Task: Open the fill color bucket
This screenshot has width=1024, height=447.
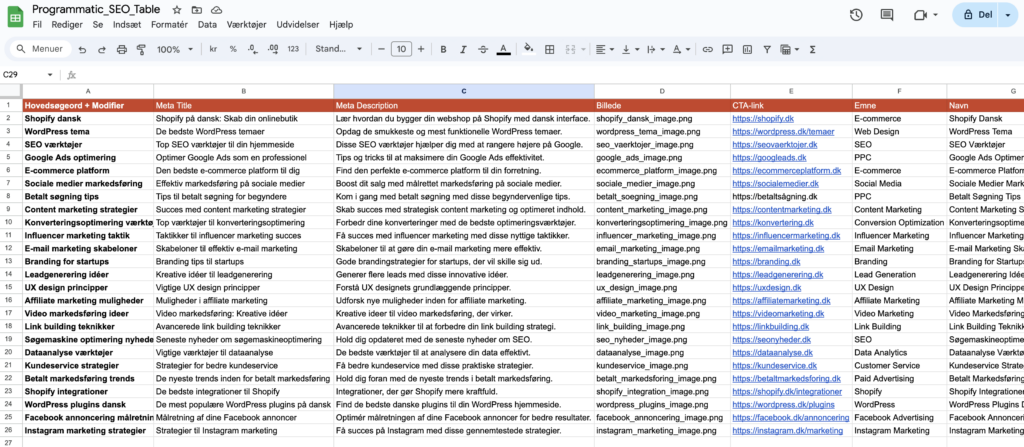Action: point(529,49)
